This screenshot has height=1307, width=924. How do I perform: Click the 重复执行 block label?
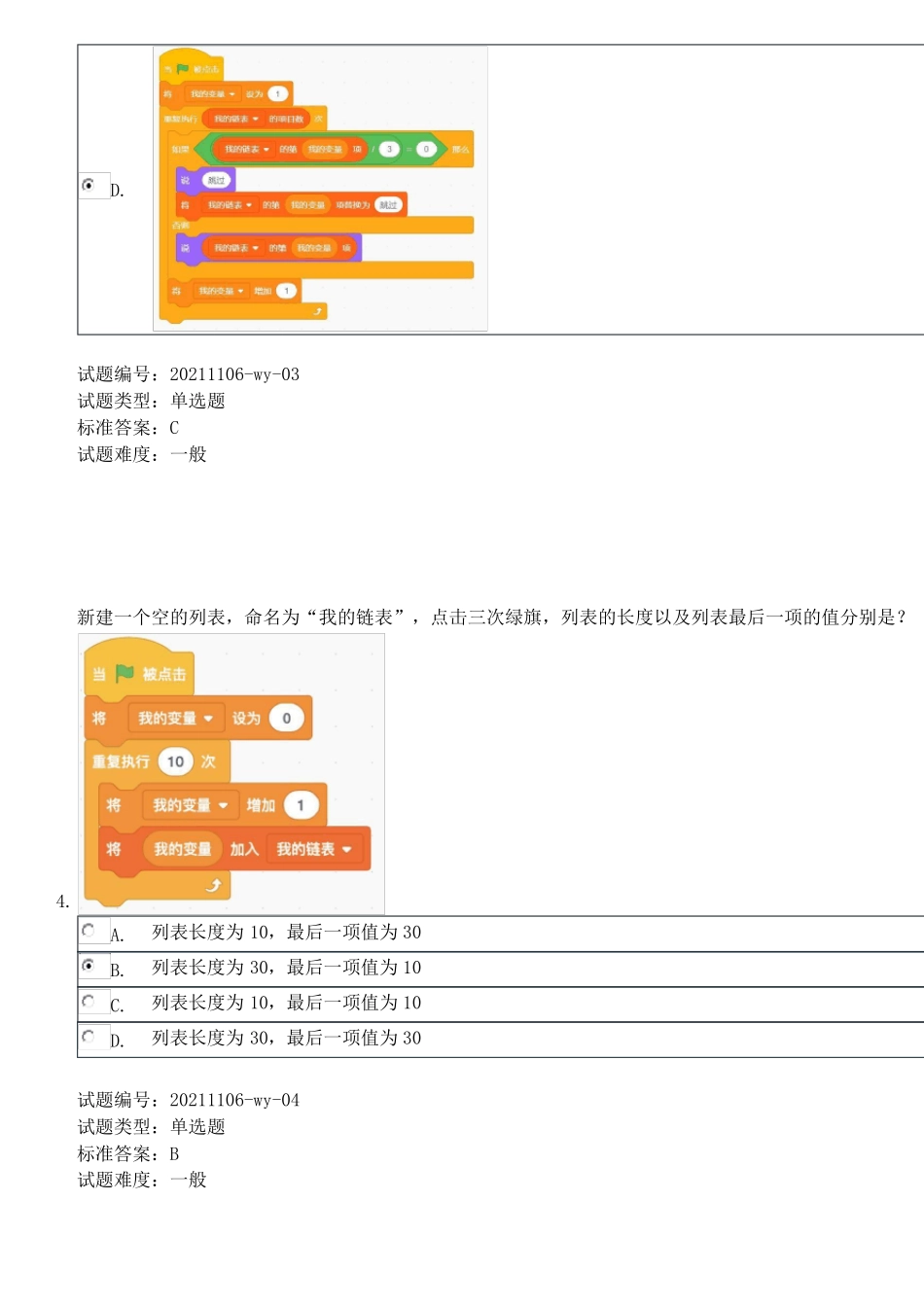point(122,761)
